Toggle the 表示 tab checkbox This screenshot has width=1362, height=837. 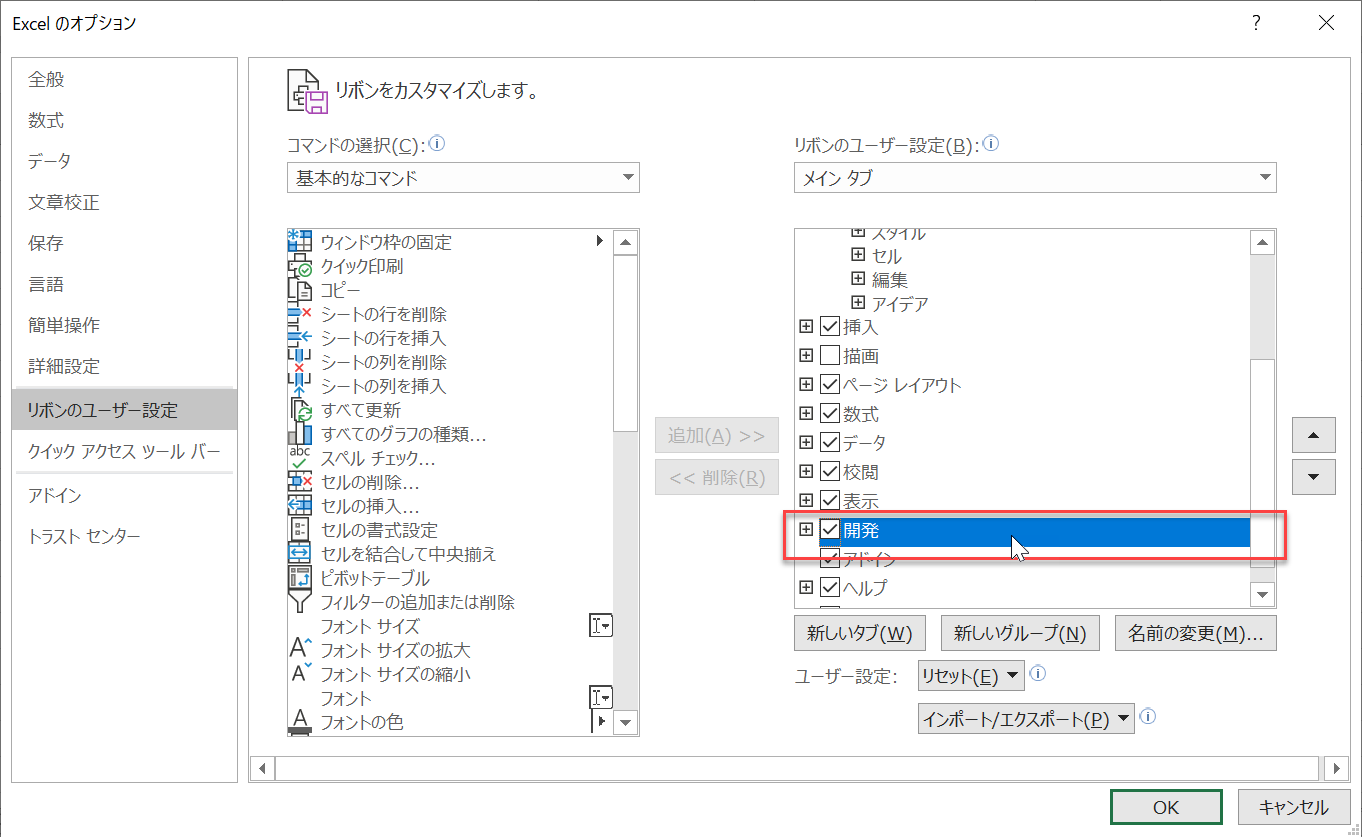(x=830, y=500)
